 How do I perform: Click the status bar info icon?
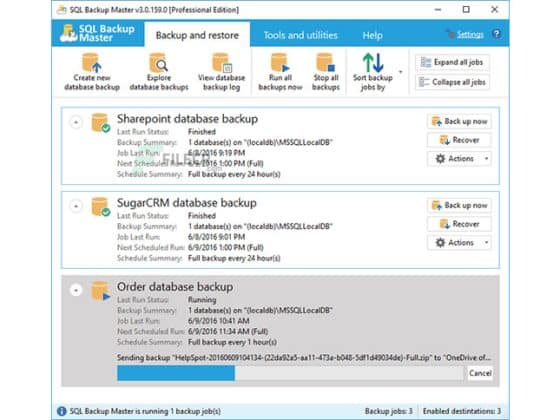pos(62,411)
